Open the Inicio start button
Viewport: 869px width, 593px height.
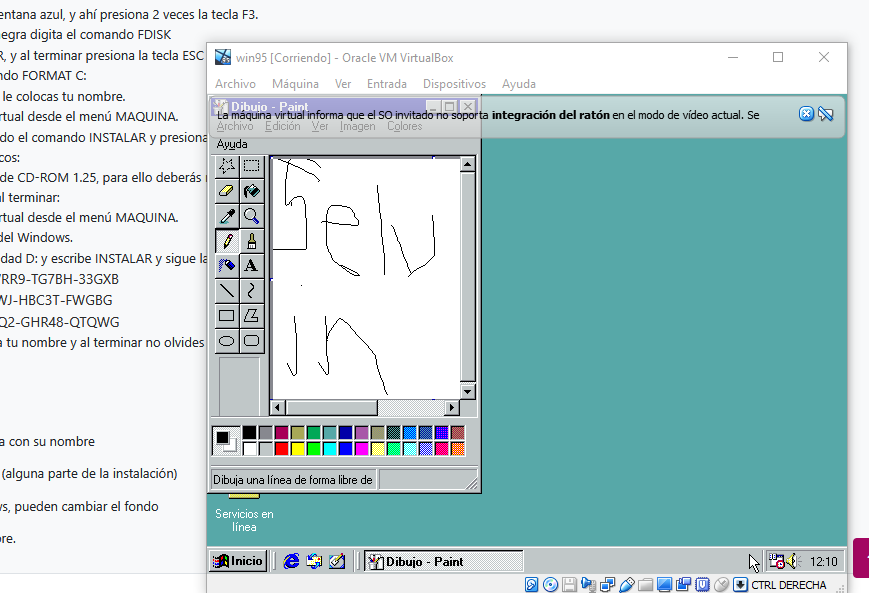coord(238,561)
